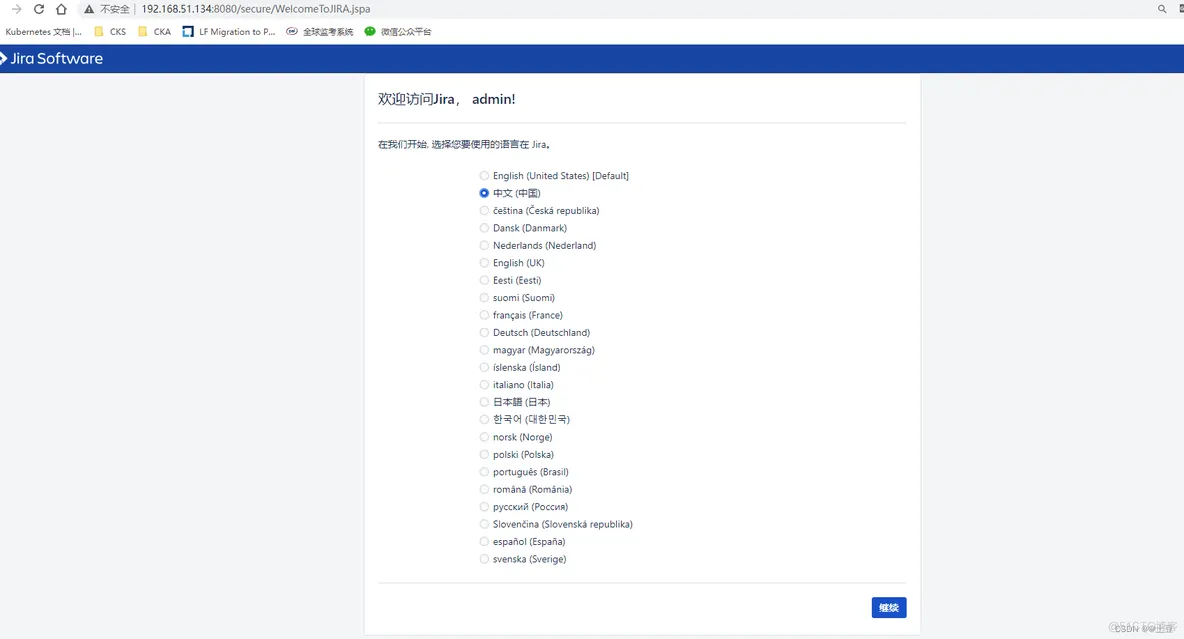The image size is (1184, 639).
Task: Choose română (România) language
Action: [484, 489]
